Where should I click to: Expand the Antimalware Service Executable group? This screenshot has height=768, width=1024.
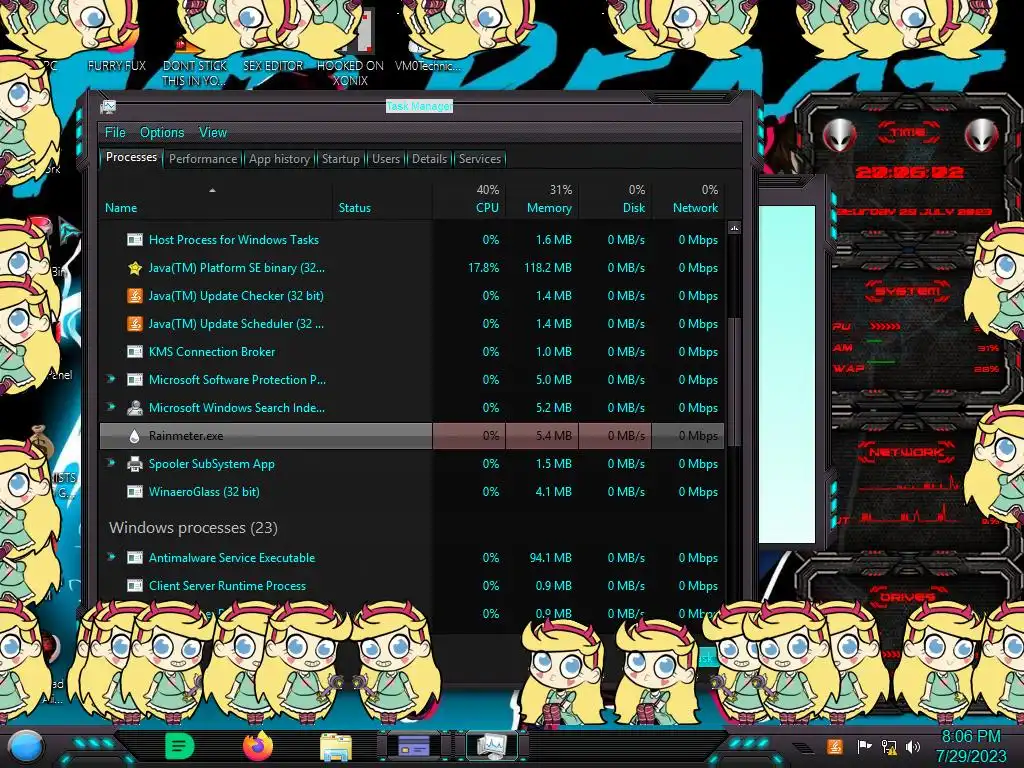pos(111,557)
